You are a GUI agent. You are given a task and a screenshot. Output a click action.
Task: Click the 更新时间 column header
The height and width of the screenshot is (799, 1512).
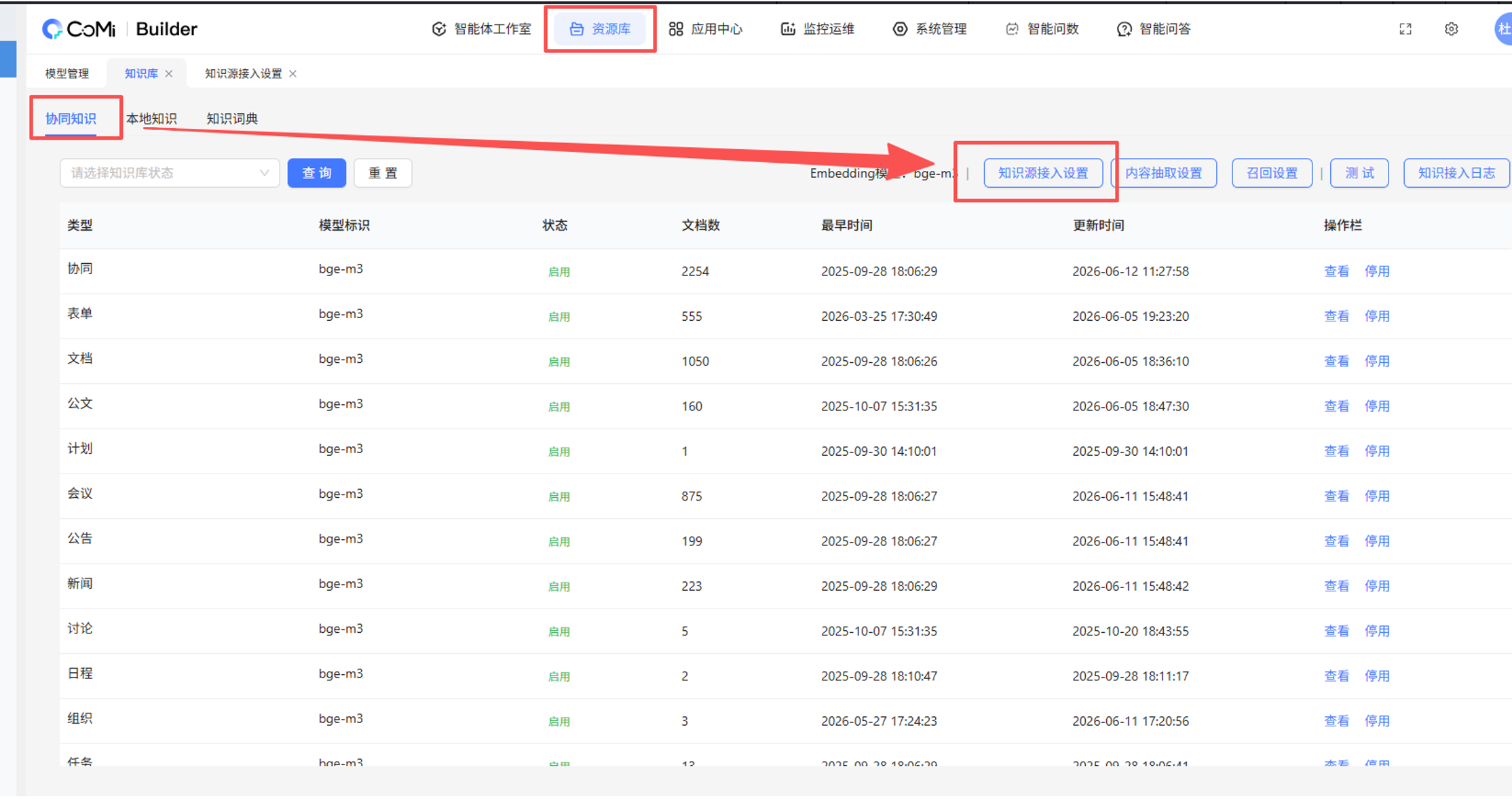pyautogui.click(x=1098, y=225)
